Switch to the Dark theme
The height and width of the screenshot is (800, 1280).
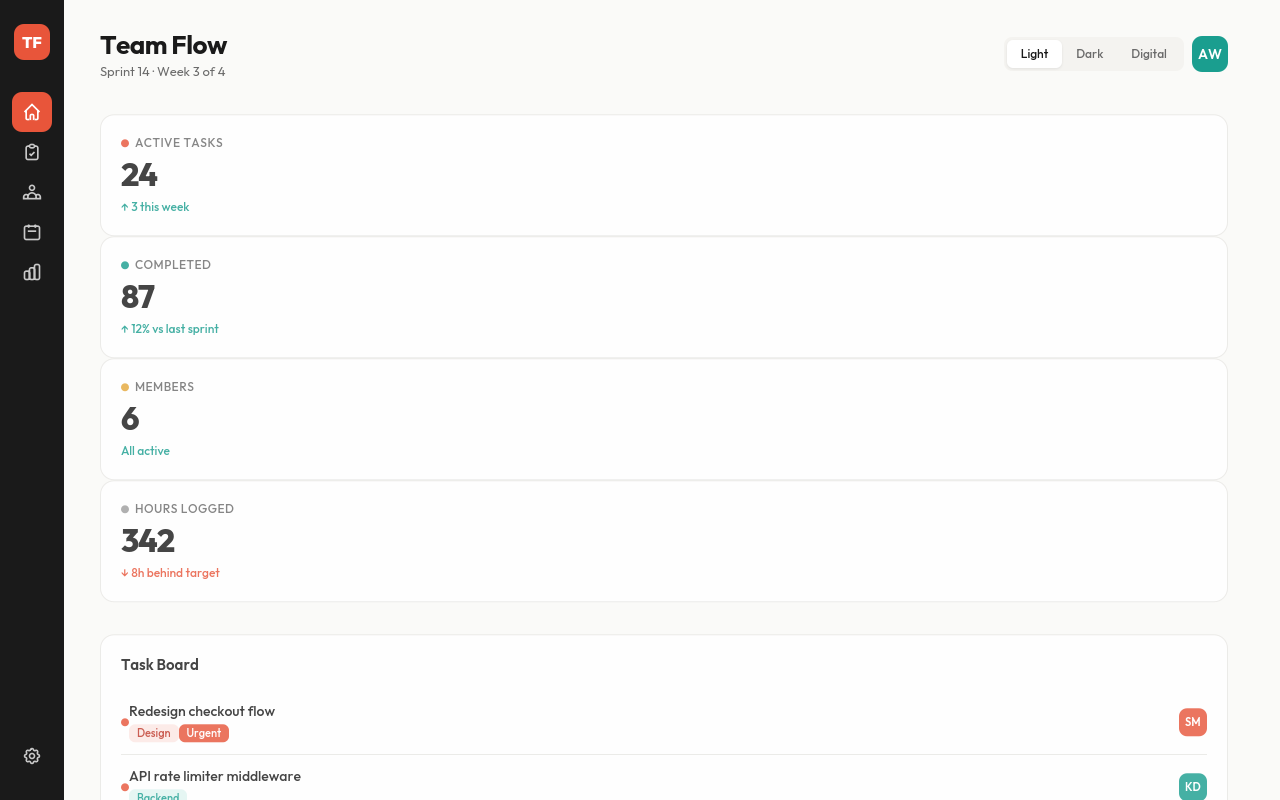pos(1089,54)
